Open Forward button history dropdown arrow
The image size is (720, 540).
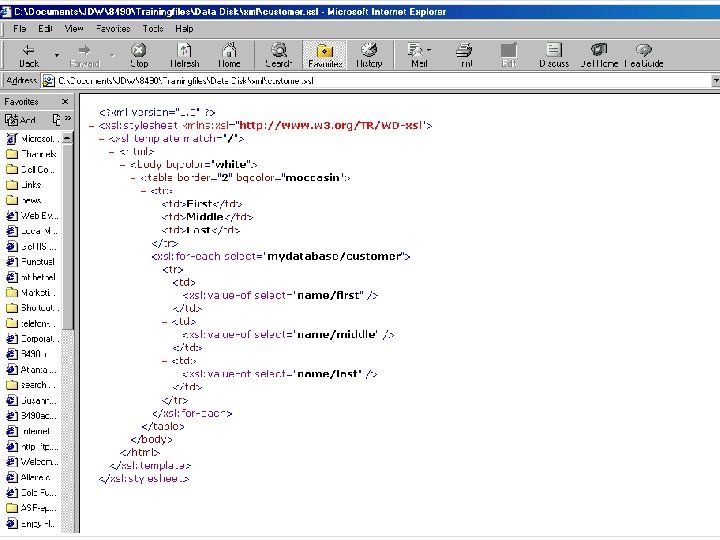pos(112,56)
